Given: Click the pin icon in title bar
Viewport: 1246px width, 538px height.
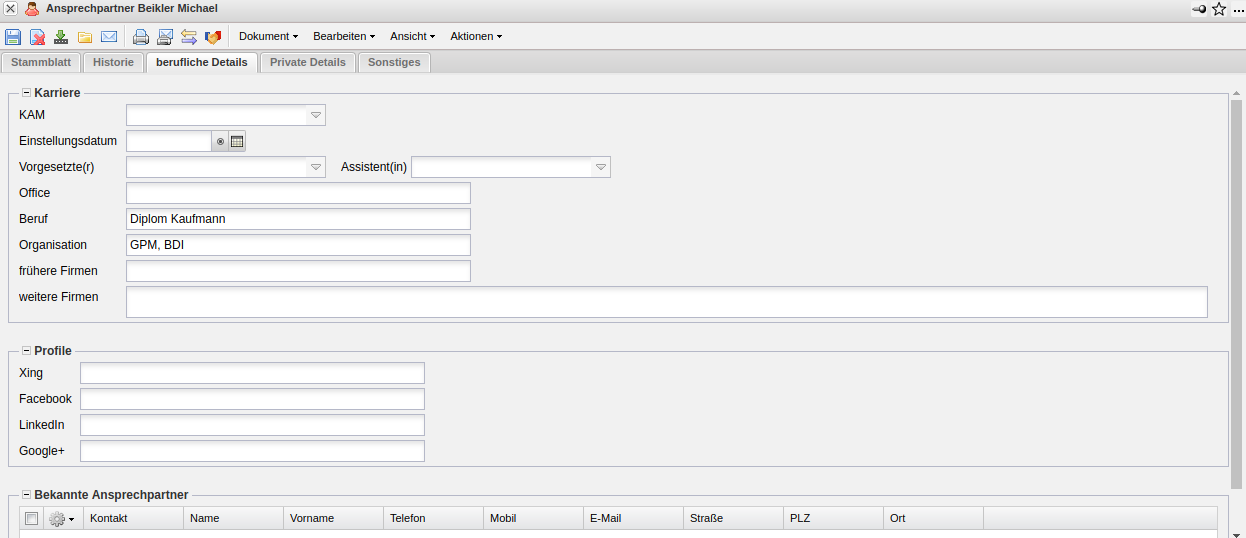Looking at the screenshot, I should (x=1199, y=9).
